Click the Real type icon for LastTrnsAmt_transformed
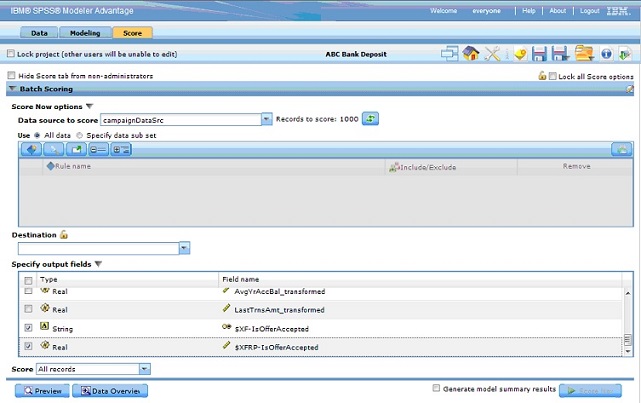The height and width of the screenshot is (403, 641). point(45,308)
